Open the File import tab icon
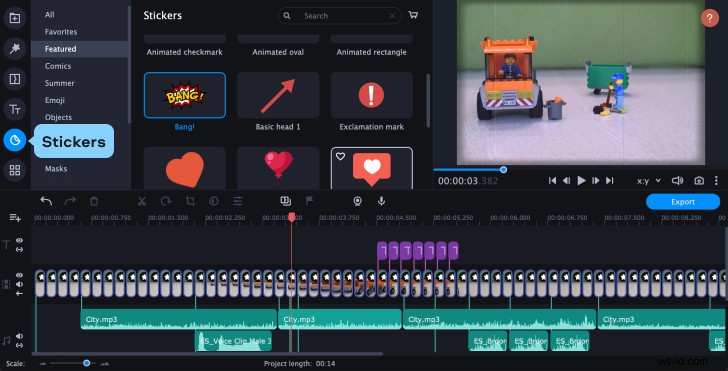This screenshot has width=728, height=371. 15,18
